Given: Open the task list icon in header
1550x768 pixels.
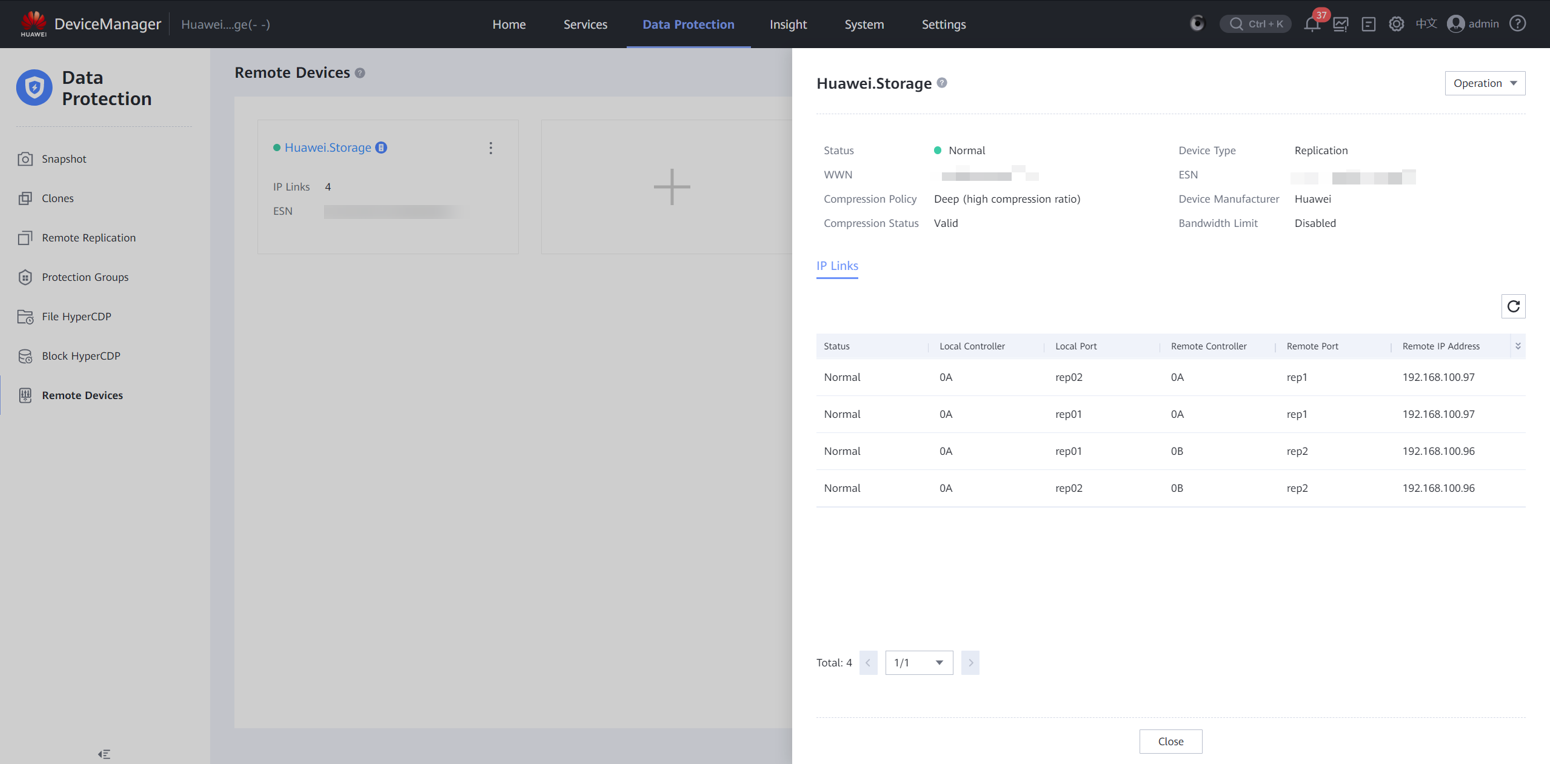Looking at the screenshot, I should [1368, 24].
